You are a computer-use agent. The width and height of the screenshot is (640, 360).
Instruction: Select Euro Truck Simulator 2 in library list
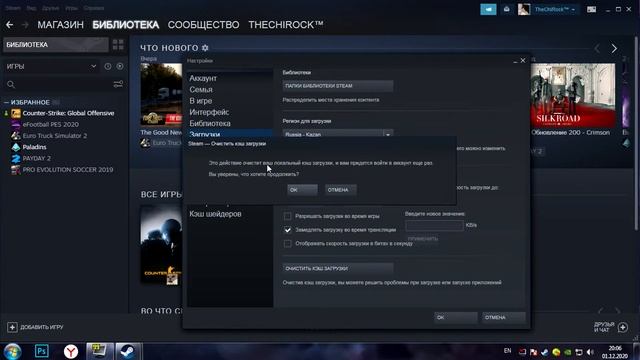(x=55, y=136)
